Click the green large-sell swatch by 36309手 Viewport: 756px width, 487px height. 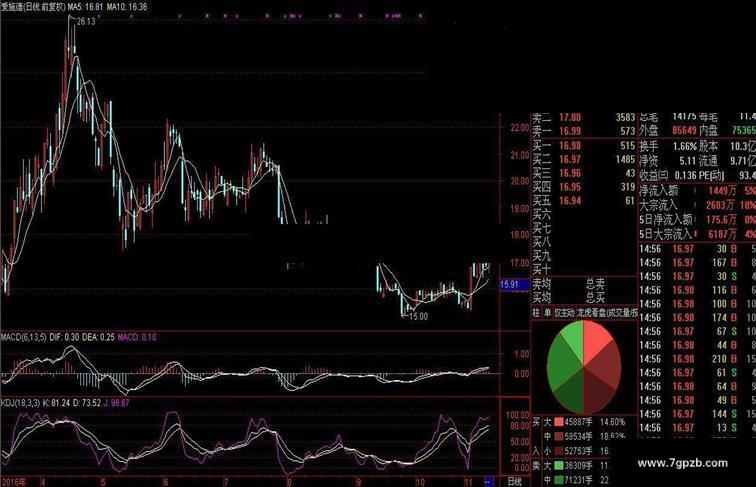pos(559,465)
